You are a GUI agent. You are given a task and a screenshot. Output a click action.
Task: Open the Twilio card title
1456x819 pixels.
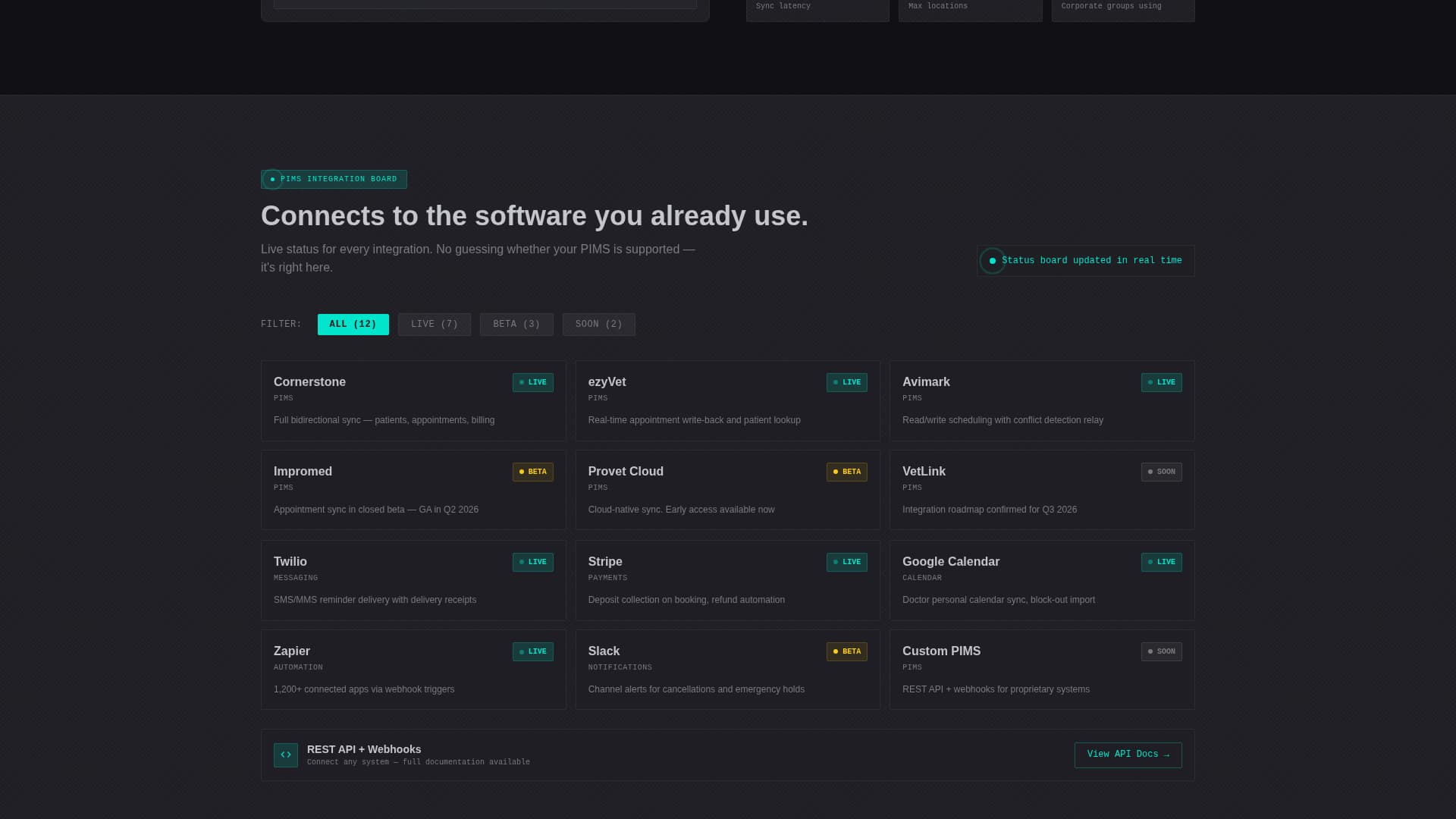[x=290, y=562]
